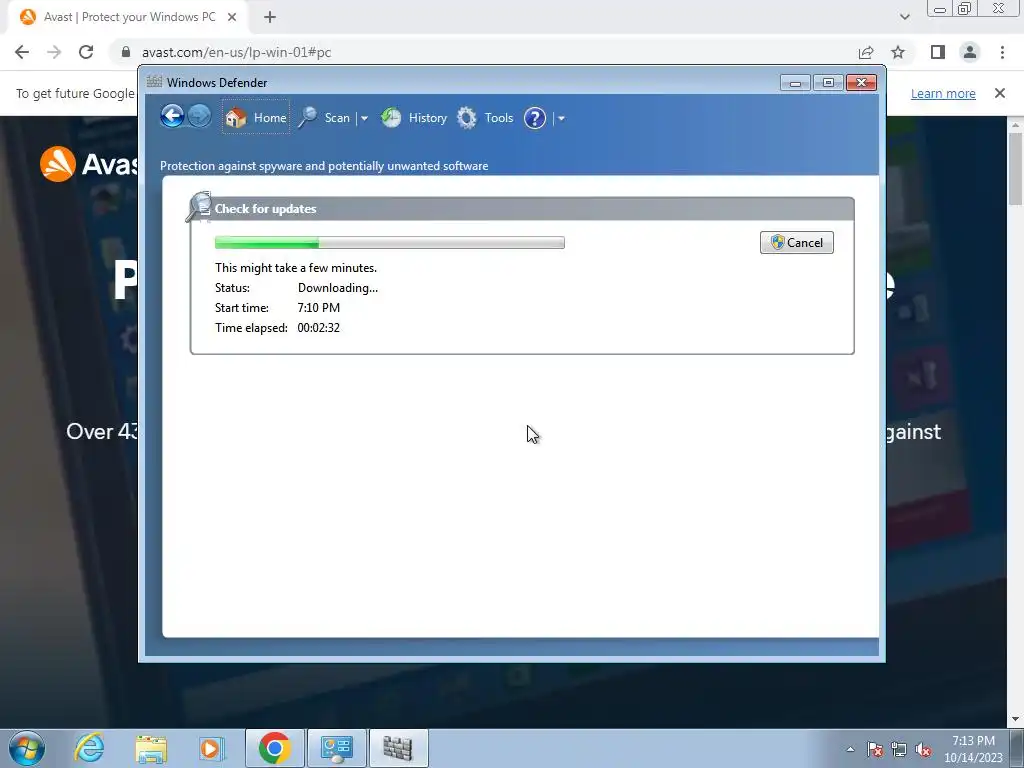
Task: Open Windows Defender Tools
Action: tap(485, 118)
